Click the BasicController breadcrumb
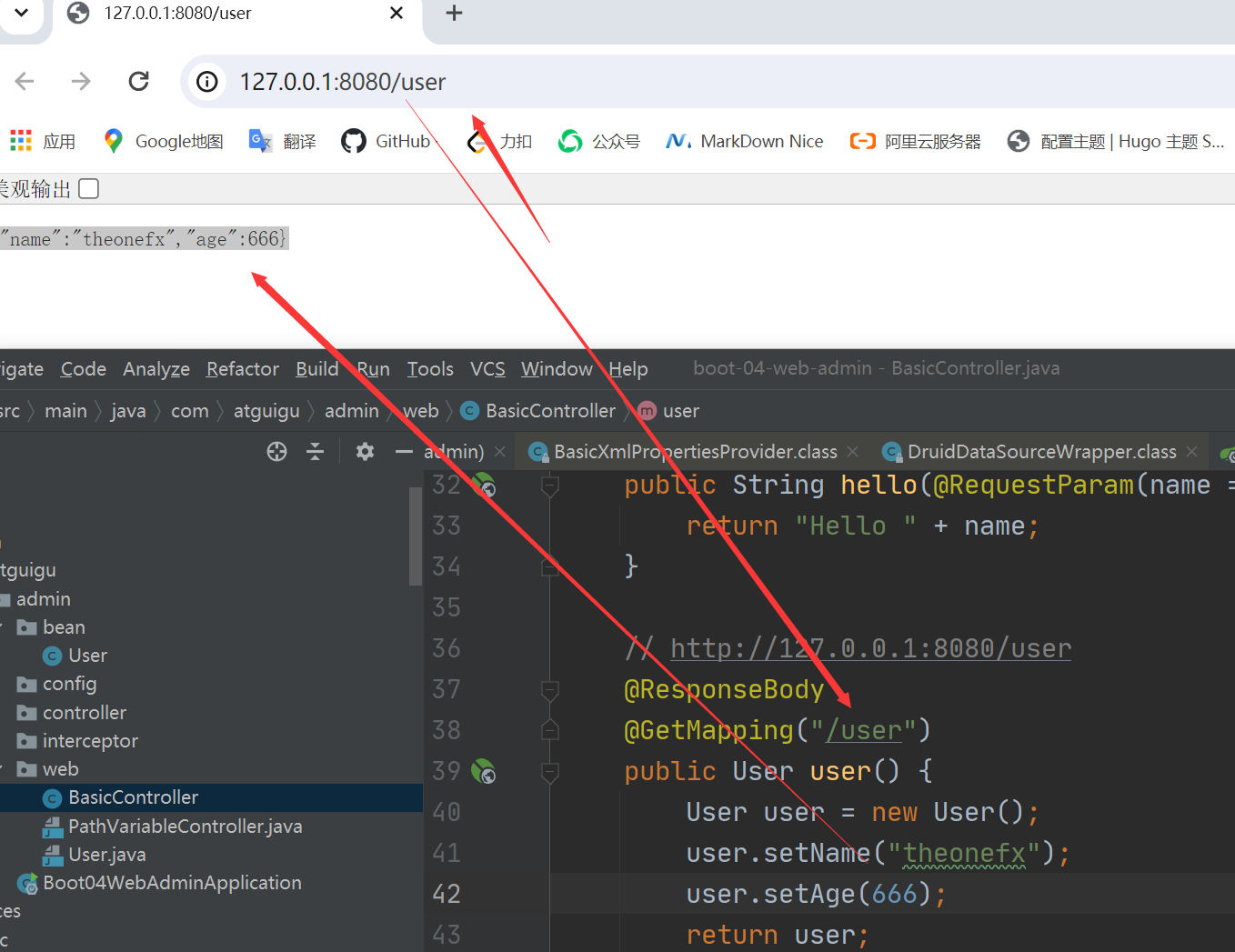Image resolution: width=1235 pixels, height=952 pixels. [x=538, y=411]
